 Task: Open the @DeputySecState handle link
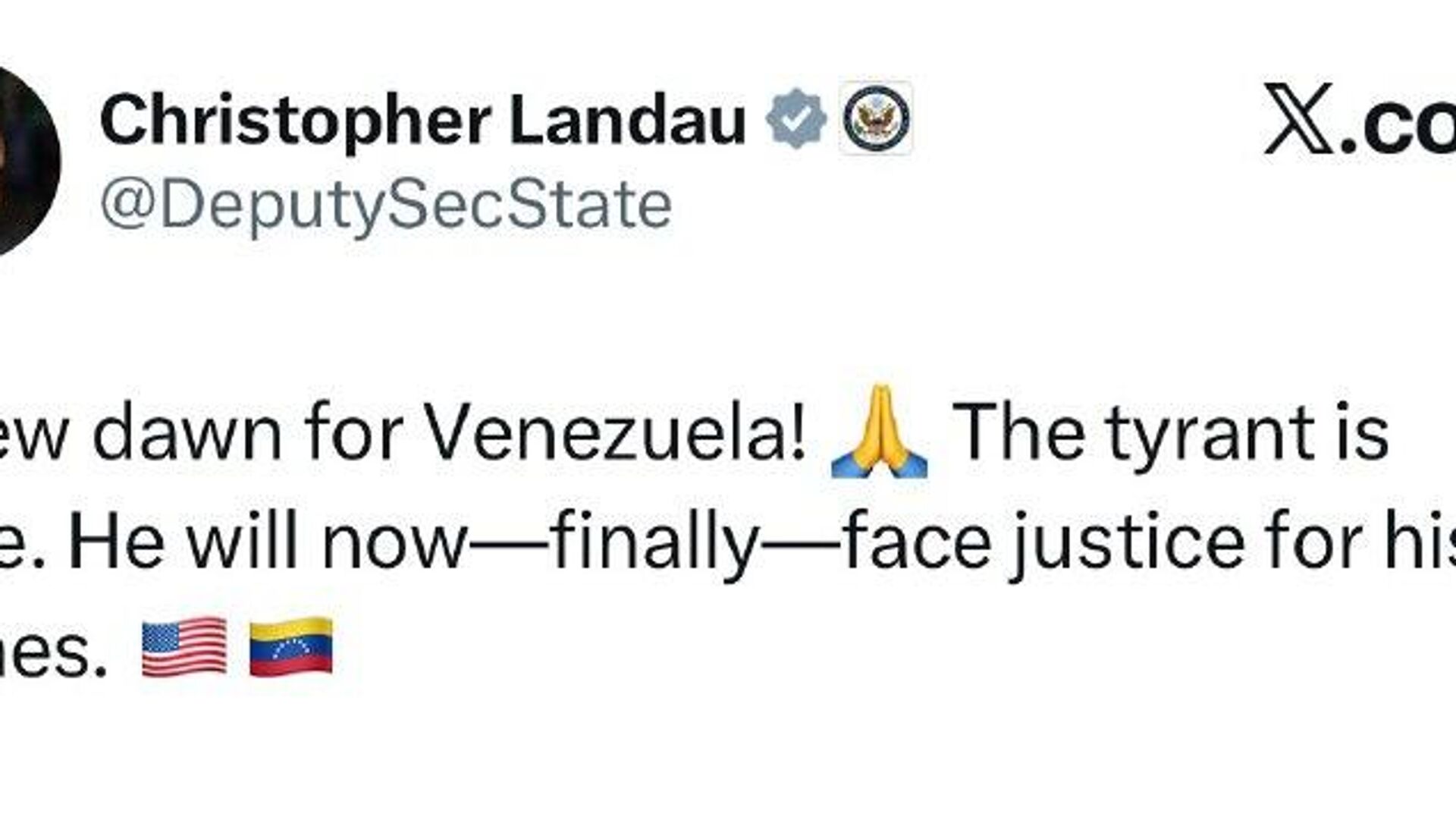click(x=386, y=205)
